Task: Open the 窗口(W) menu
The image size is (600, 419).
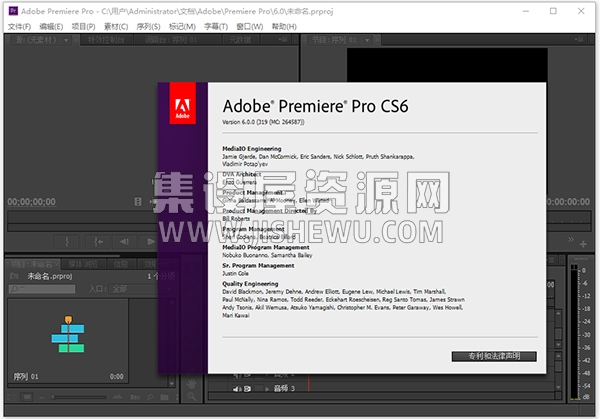Action: tap(249, 26)
